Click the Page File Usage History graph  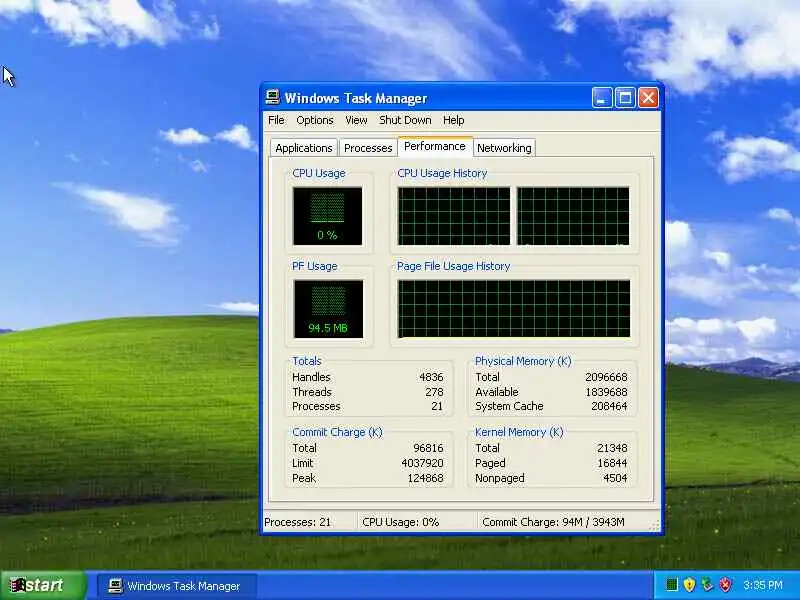click(x=514, y=309)
